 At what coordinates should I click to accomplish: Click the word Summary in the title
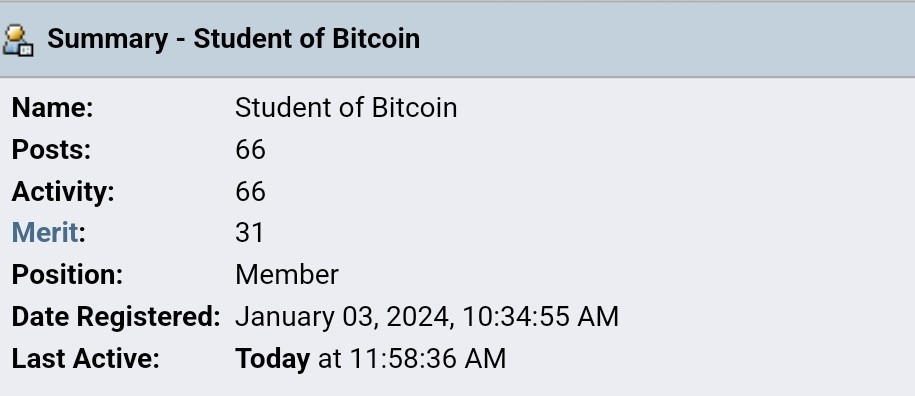tap(107, 39)
